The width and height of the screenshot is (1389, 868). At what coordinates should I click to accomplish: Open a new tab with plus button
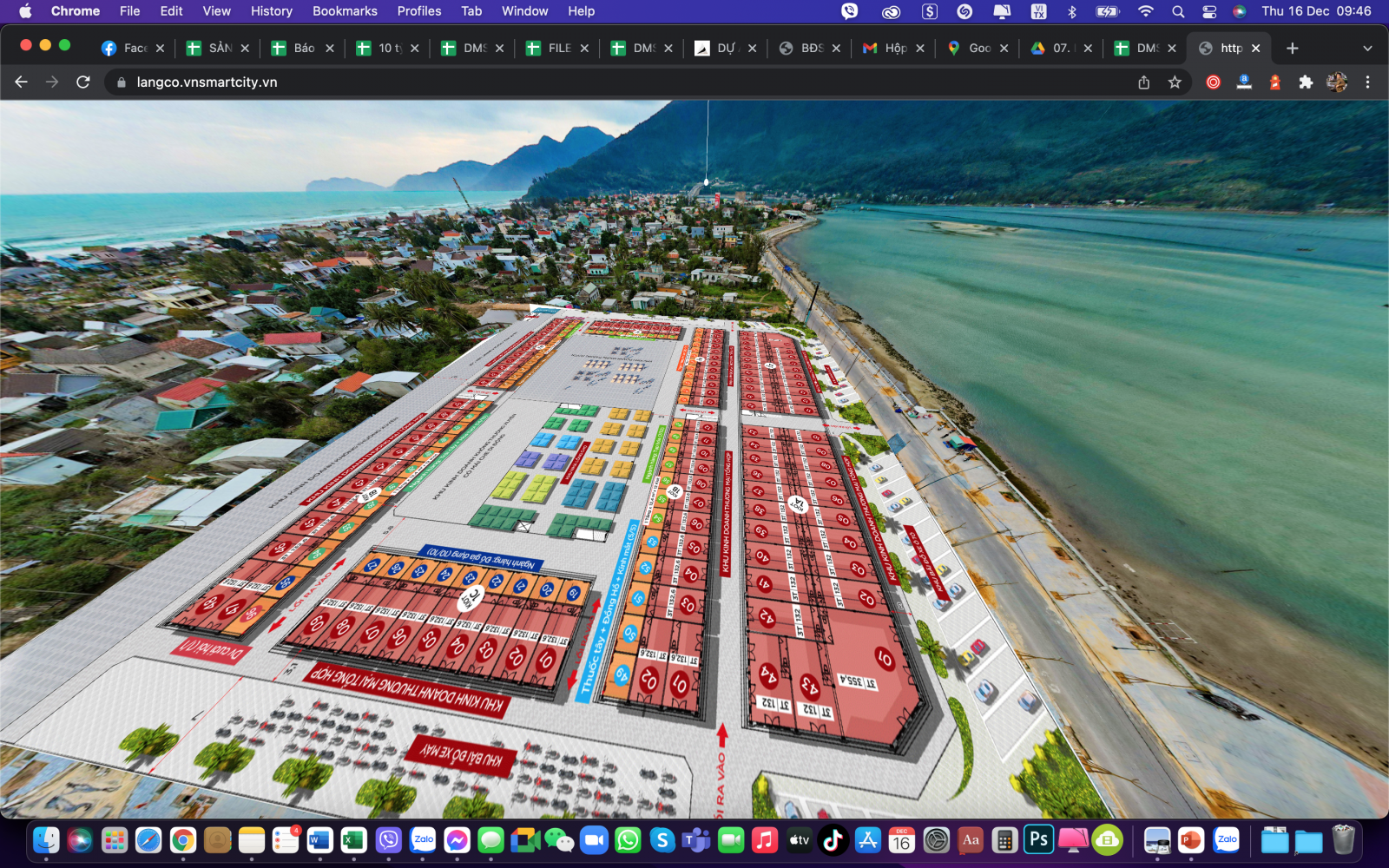[x=1293, y=49]
